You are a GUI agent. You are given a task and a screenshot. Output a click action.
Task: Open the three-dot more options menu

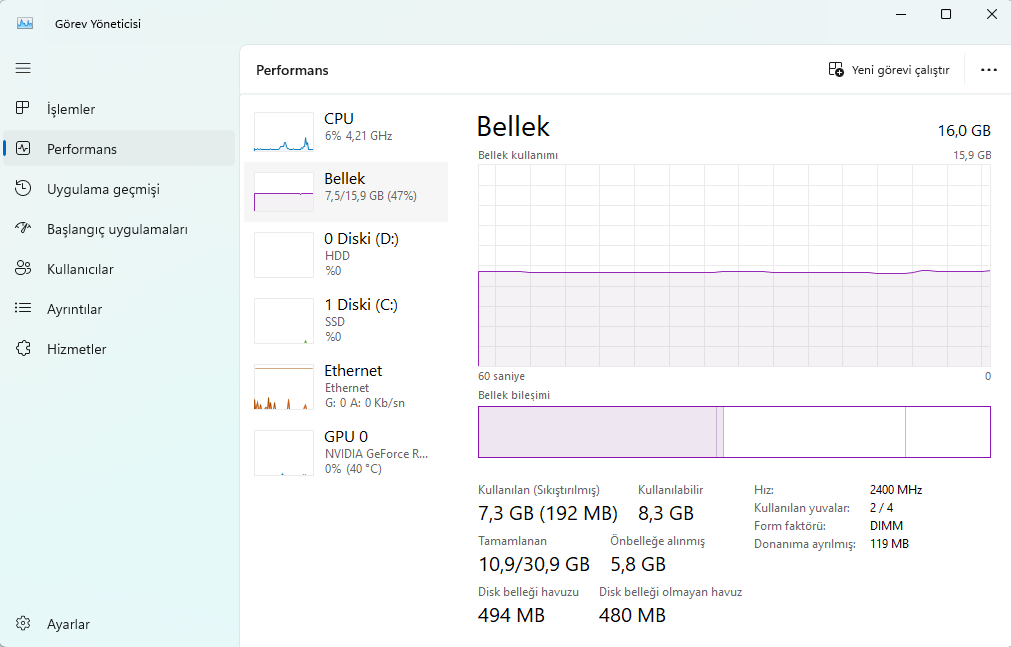point(989,70)
